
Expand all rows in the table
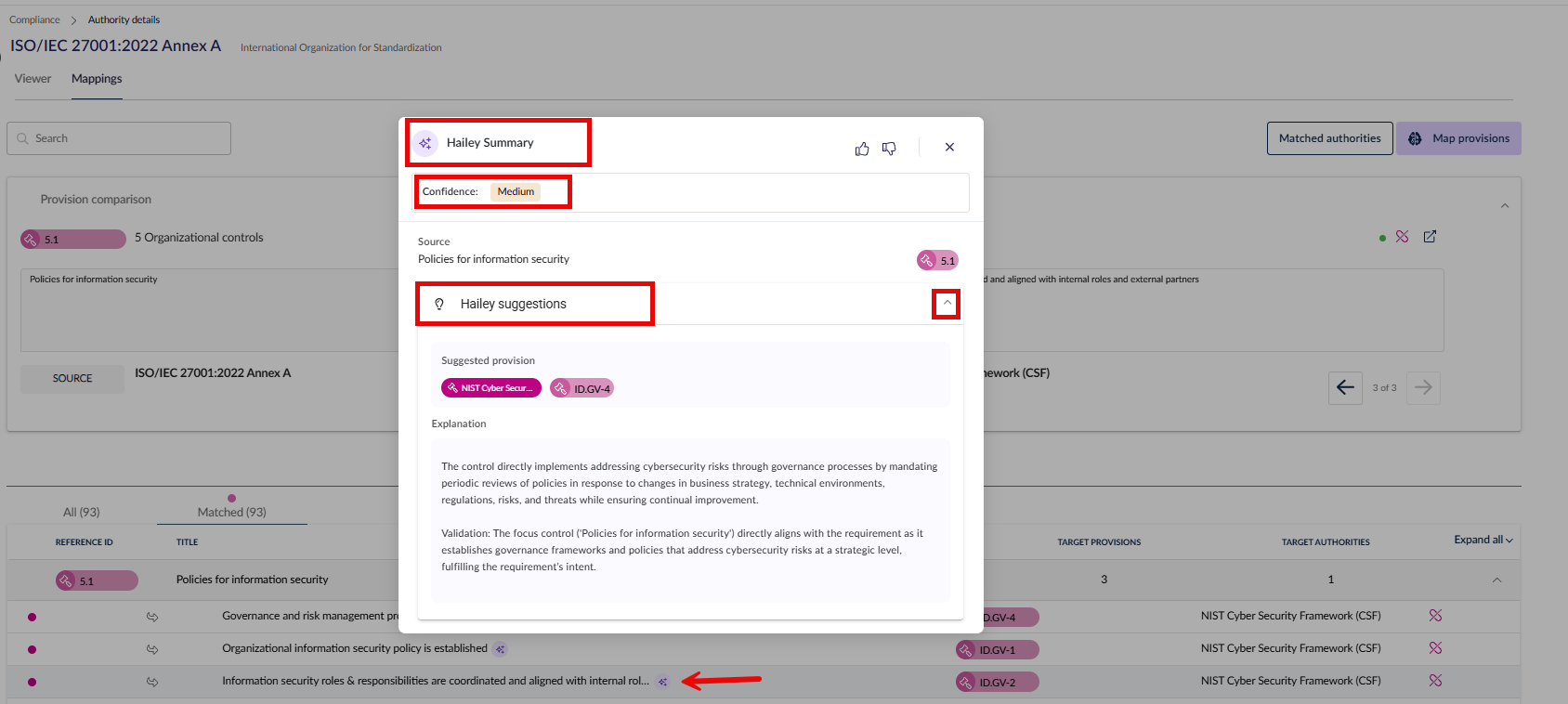(x=1483, y=540)
